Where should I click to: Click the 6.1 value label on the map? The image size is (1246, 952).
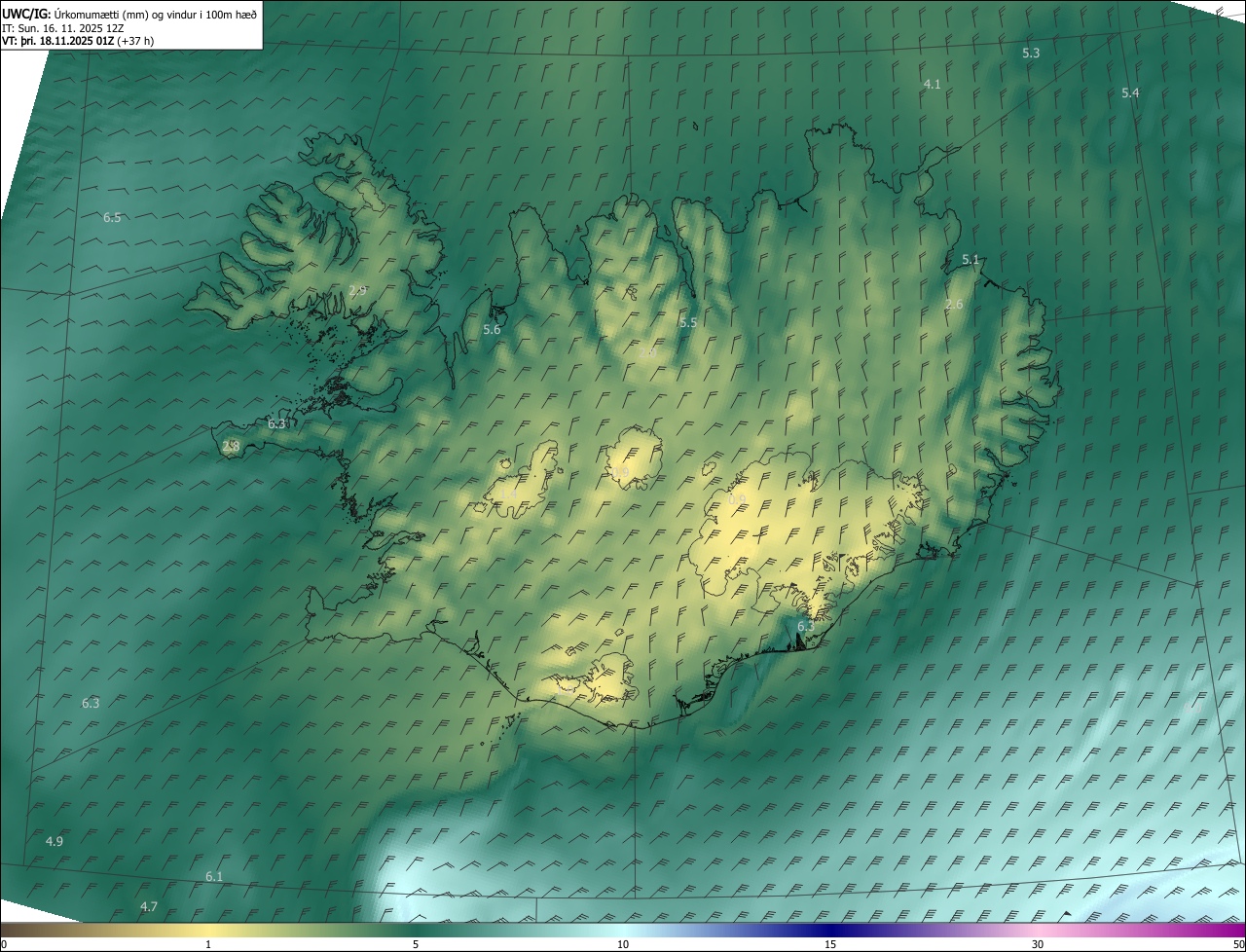click(214, 876)
